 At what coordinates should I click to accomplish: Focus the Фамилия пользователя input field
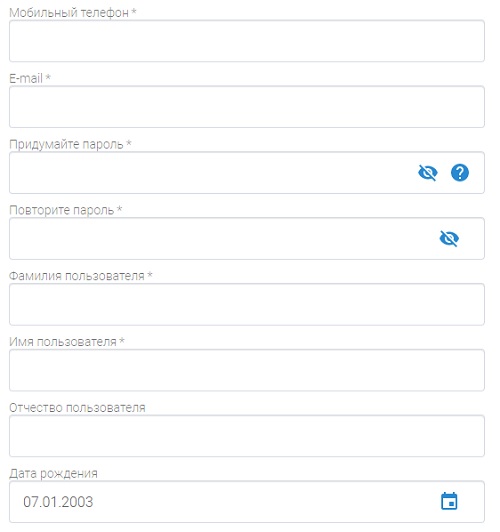[x=247, y=304]
